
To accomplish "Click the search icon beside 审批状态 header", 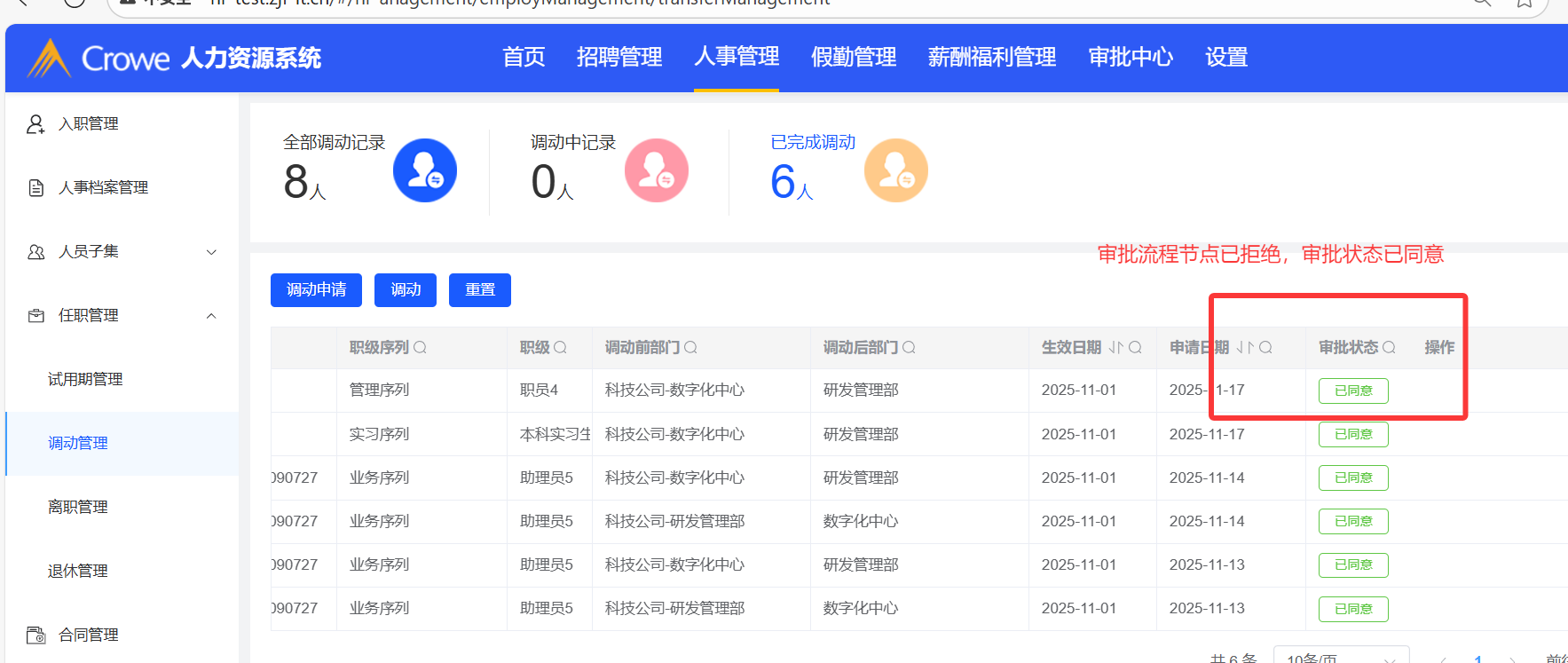I will pyautogui.click(x=1389, y=348).
